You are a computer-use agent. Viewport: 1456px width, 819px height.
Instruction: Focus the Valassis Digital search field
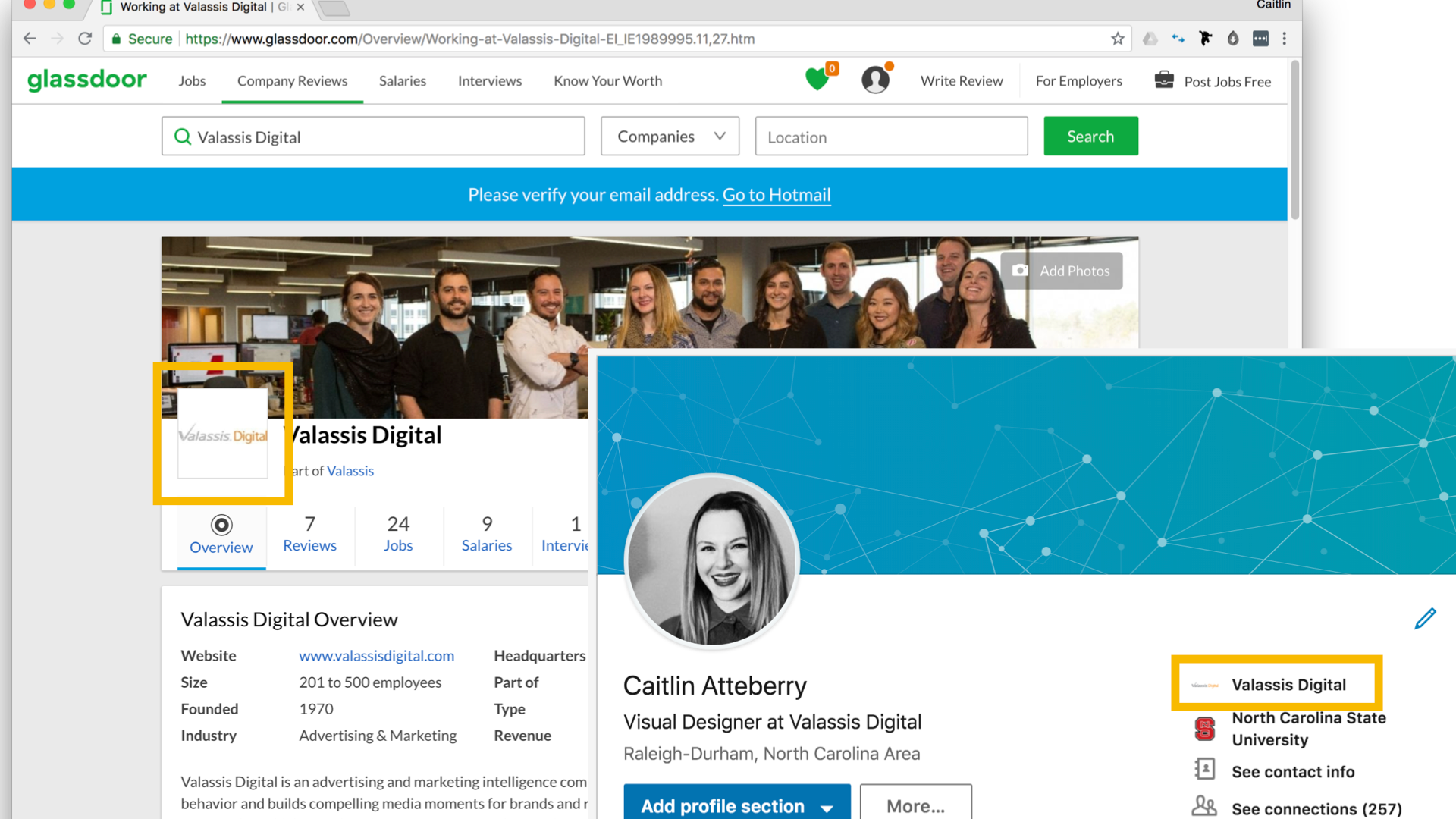click(373, 136)
